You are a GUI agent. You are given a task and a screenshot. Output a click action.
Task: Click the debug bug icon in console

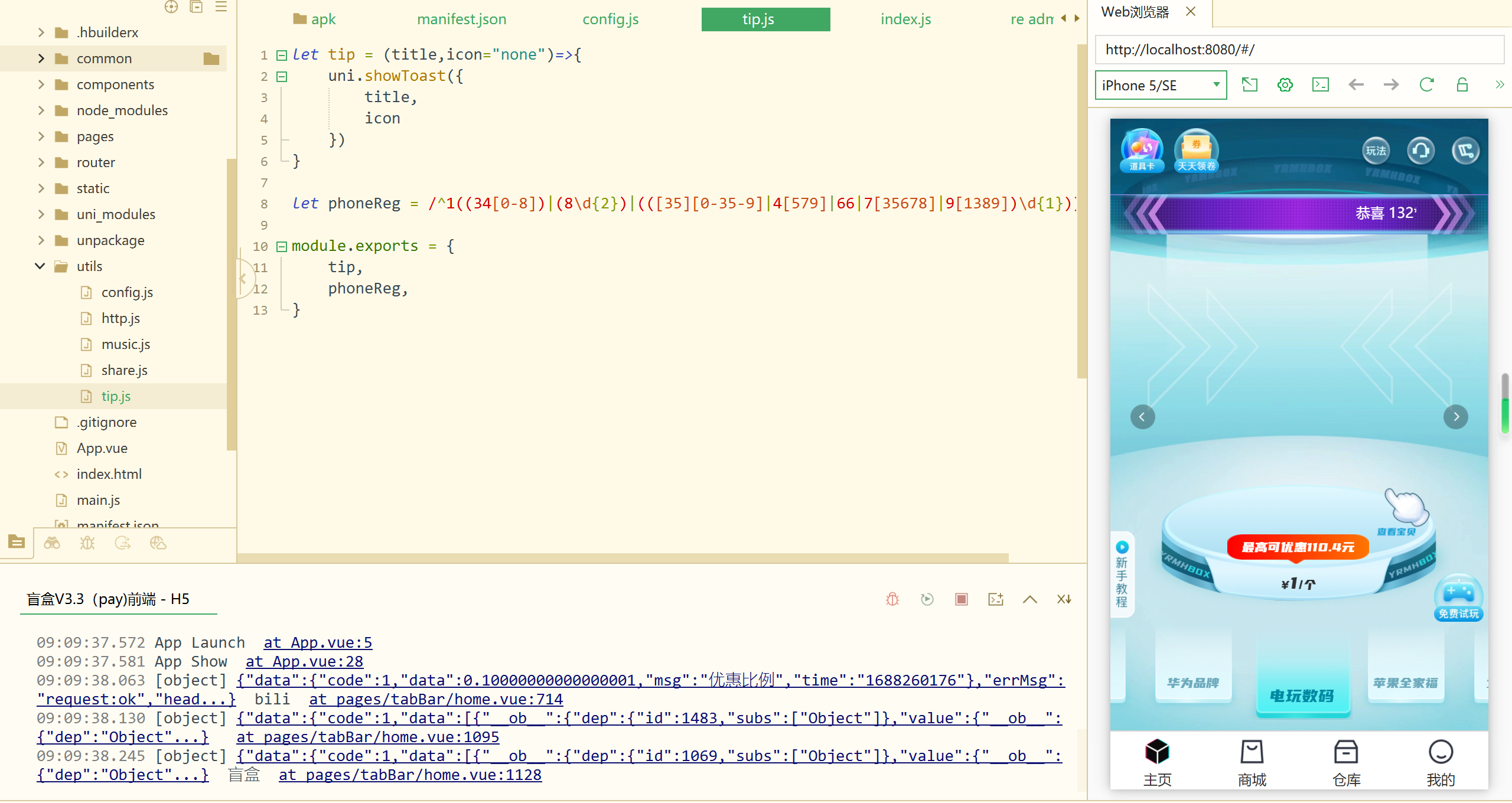(892, 599)
